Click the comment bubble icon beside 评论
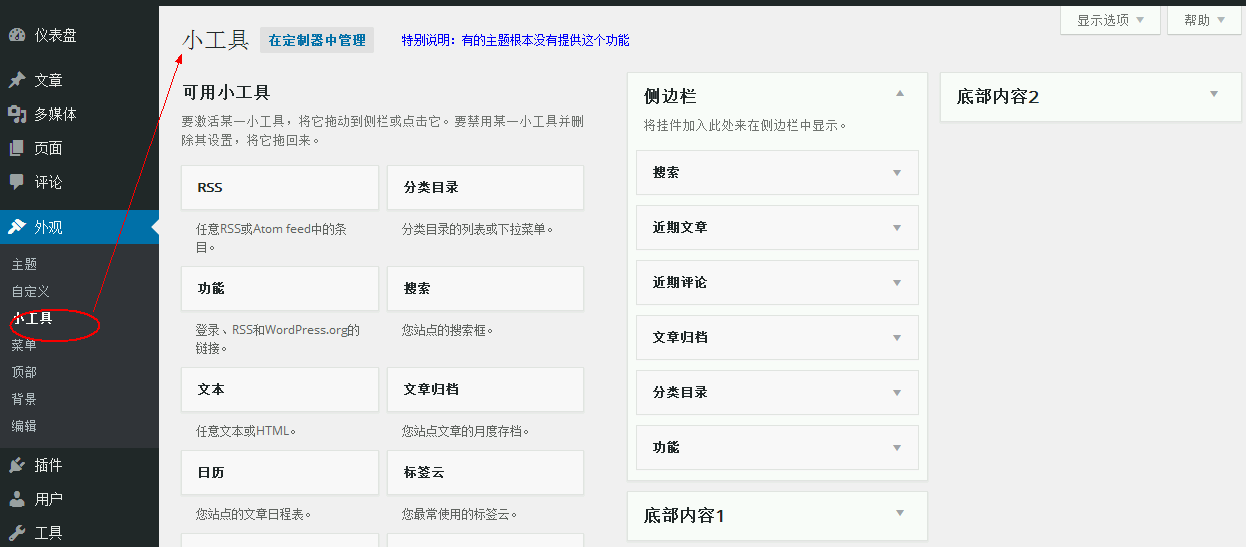The width and height of the screenshot is (1246, 547). click(x=17, y=182)
